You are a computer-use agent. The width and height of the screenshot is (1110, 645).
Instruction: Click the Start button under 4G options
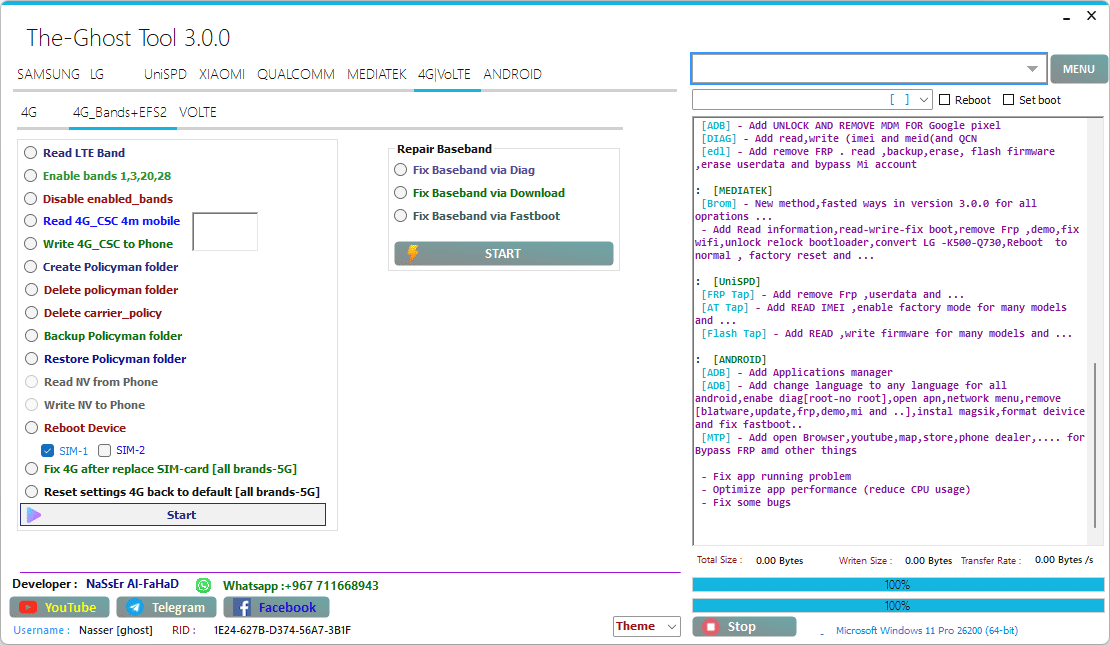pyautogui.click(x=173, y=515)
